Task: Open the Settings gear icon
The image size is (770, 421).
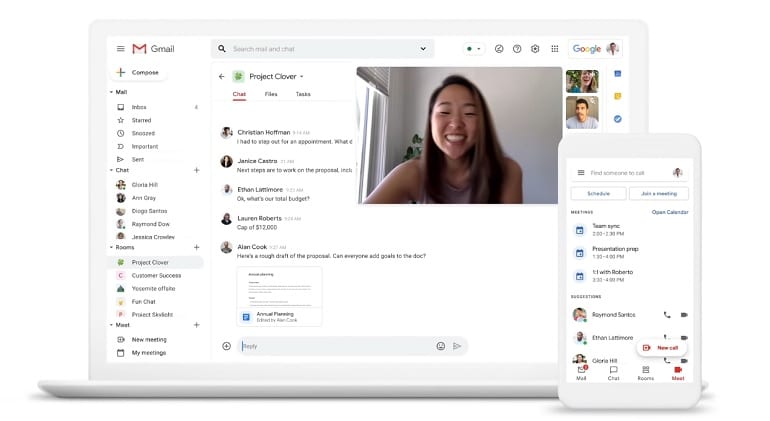Action: point(535,49)
